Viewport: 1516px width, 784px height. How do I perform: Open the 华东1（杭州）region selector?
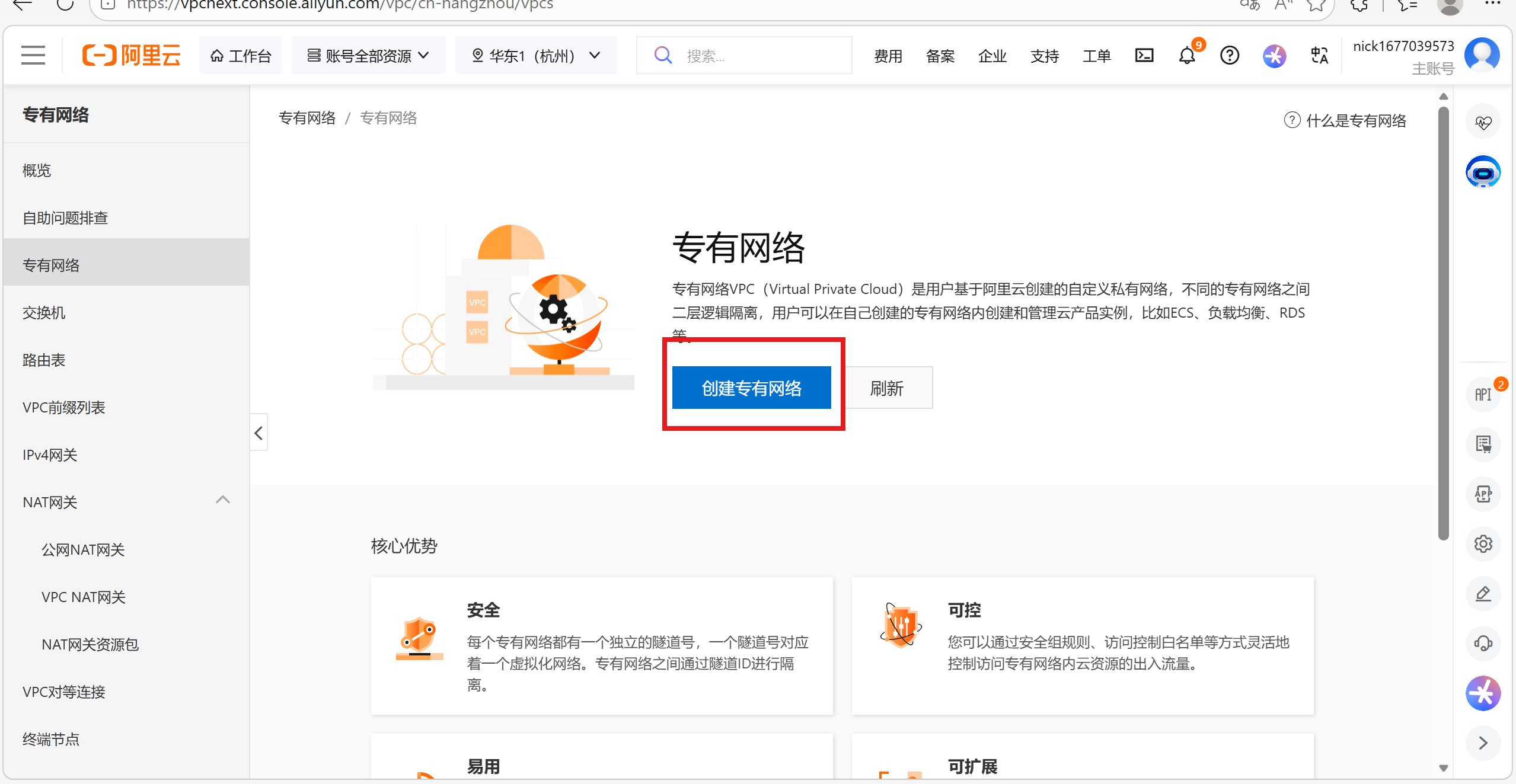click(535, 56)
